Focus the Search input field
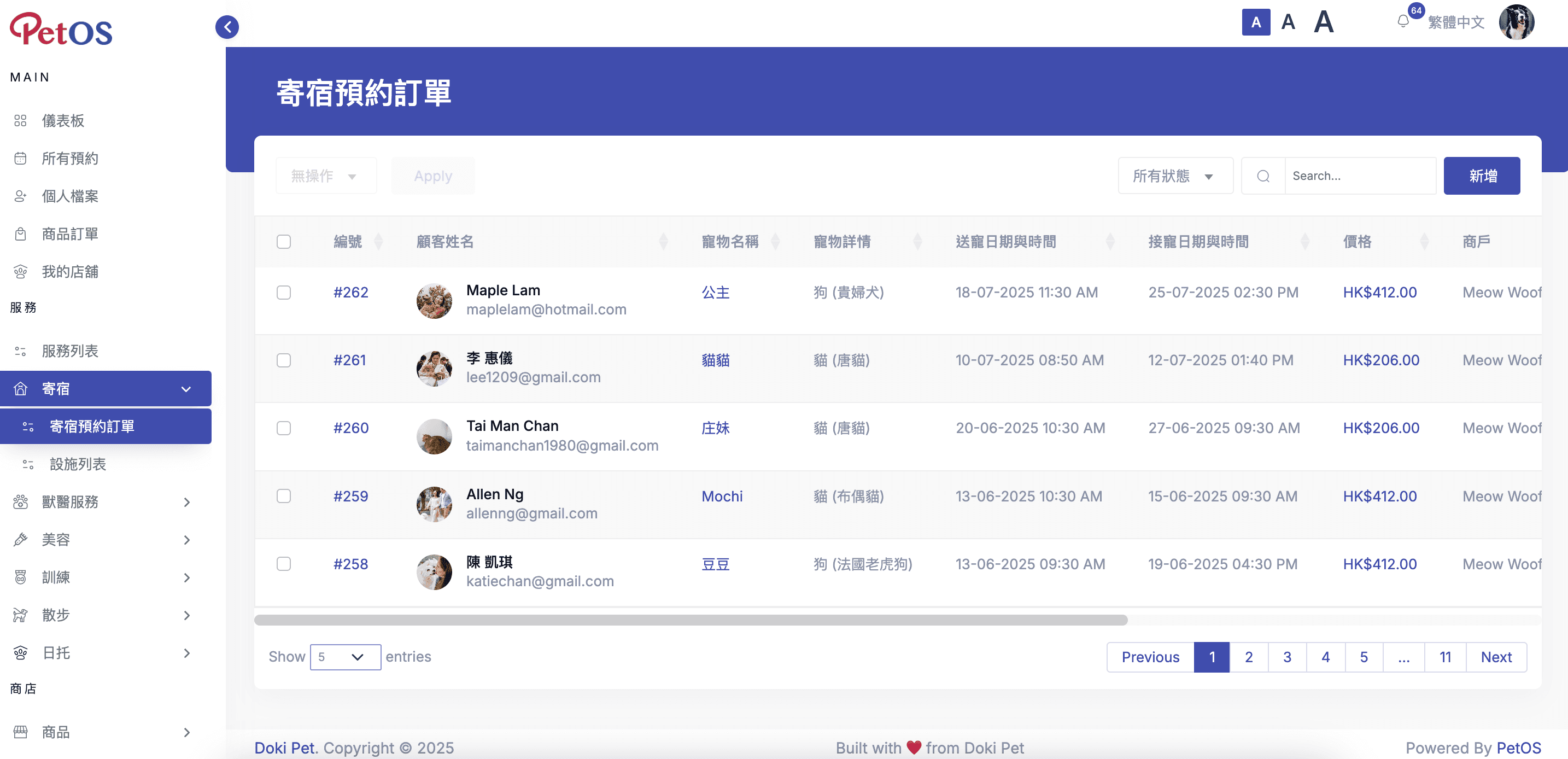Image resolution: width=1568 pixels, height=759 pixels. (1360, 176)
